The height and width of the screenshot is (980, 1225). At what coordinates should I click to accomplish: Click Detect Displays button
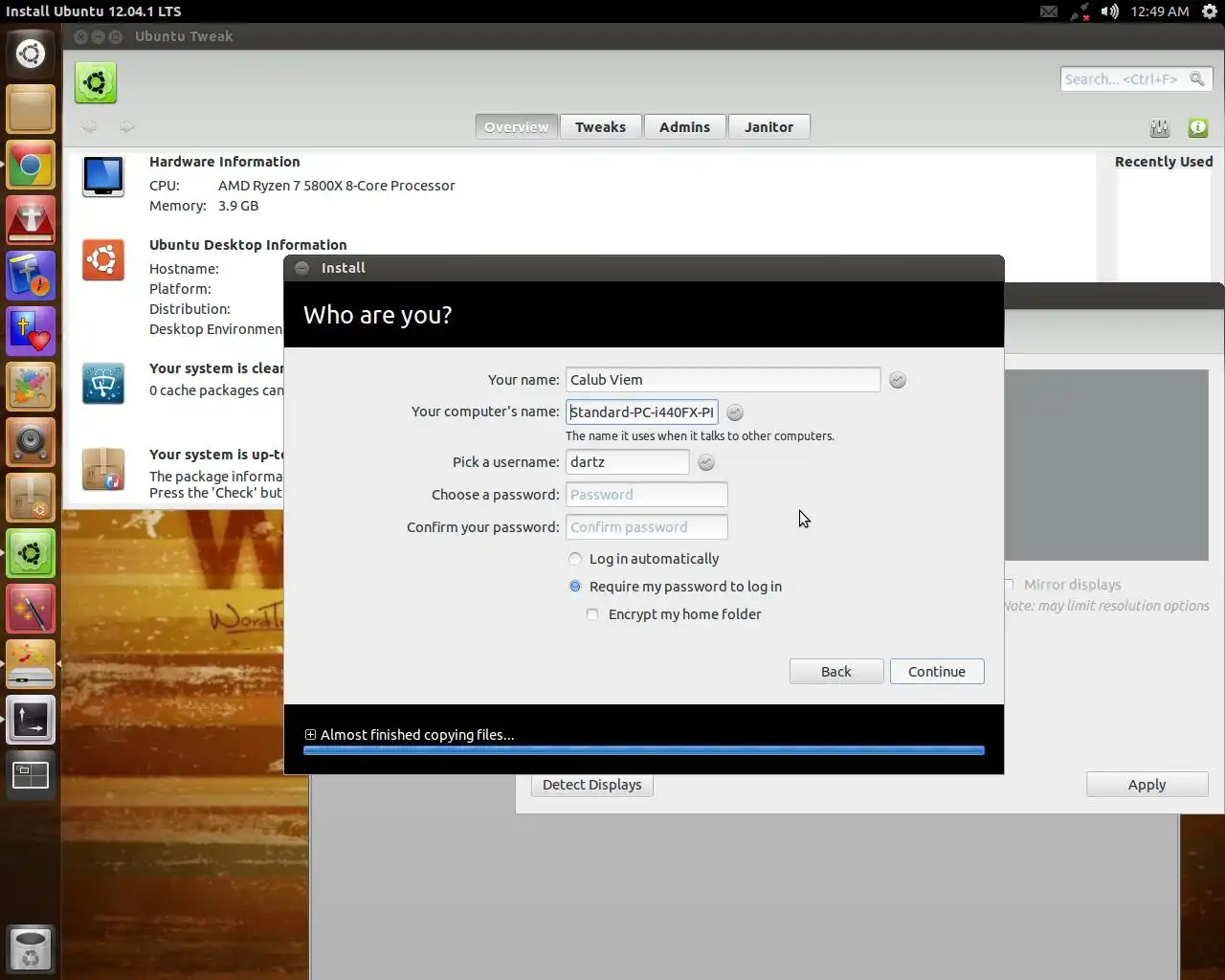tap(591, 785)
